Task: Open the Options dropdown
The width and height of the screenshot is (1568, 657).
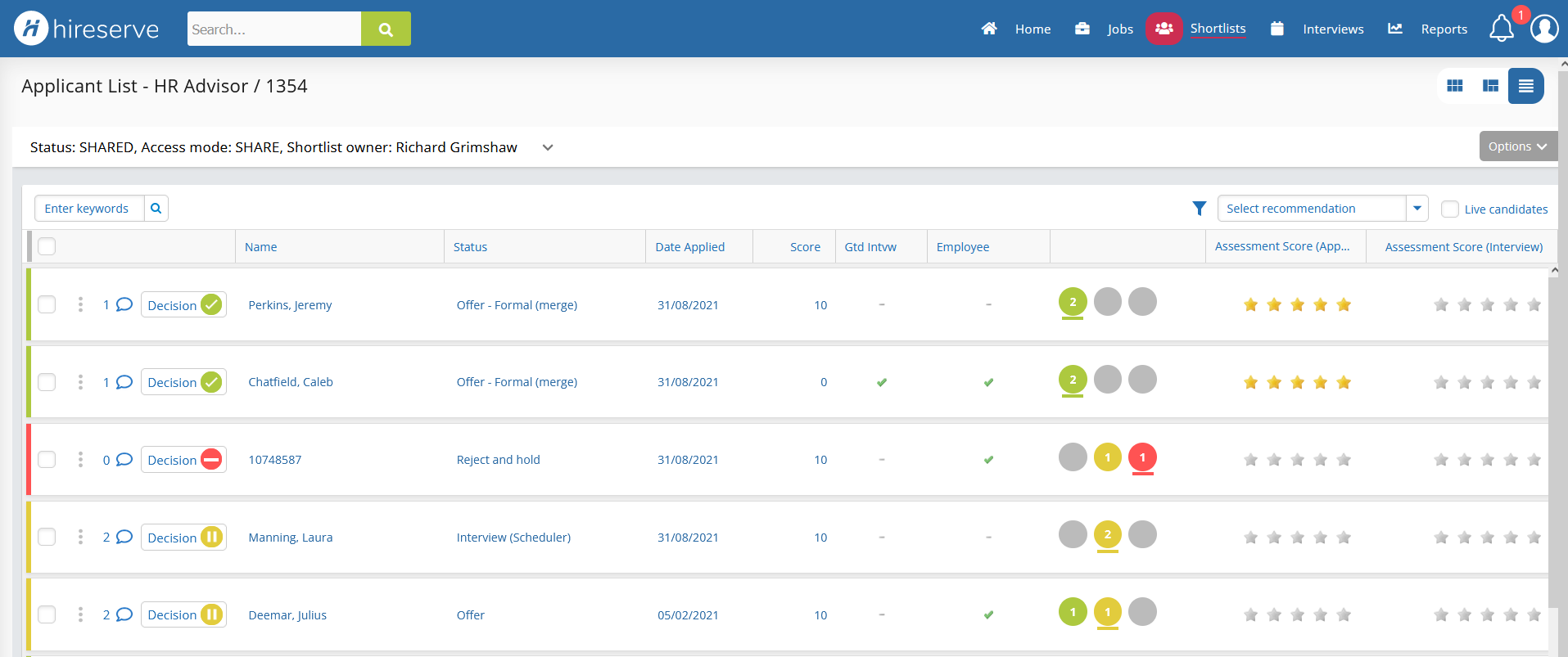Action: click(1518, 146)
